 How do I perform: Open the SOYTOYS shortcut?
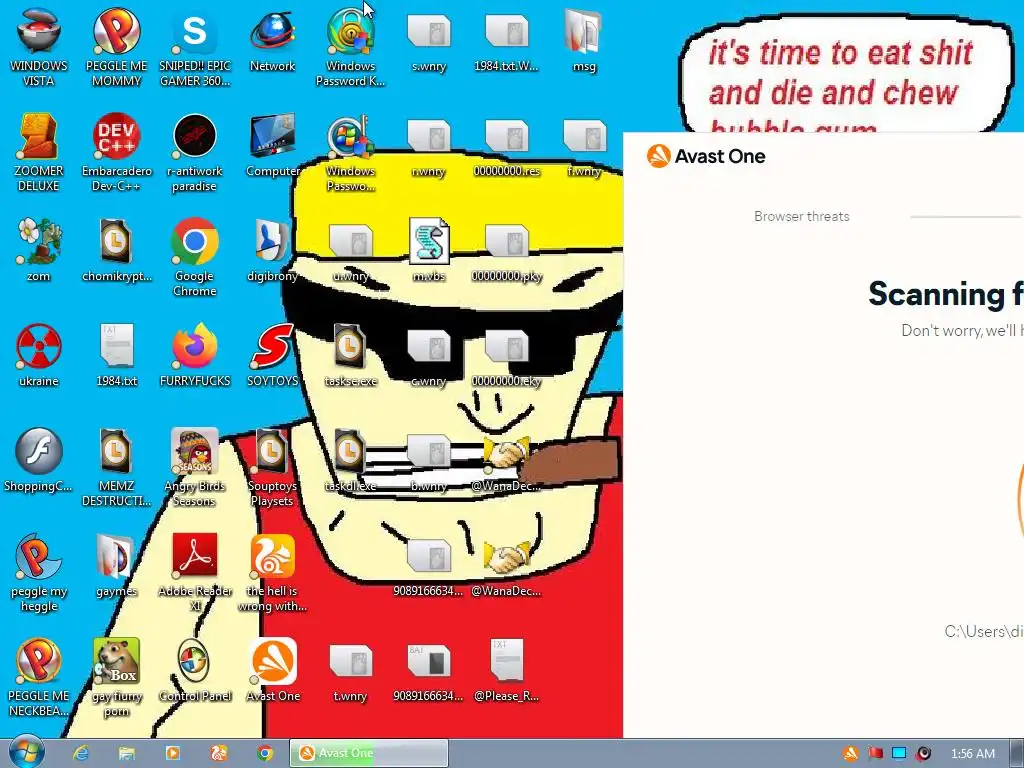272,356
